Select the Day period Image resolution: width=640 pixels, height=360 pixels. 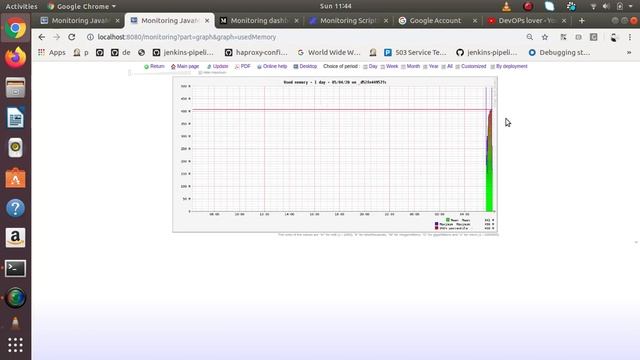[x=370, y=66]
